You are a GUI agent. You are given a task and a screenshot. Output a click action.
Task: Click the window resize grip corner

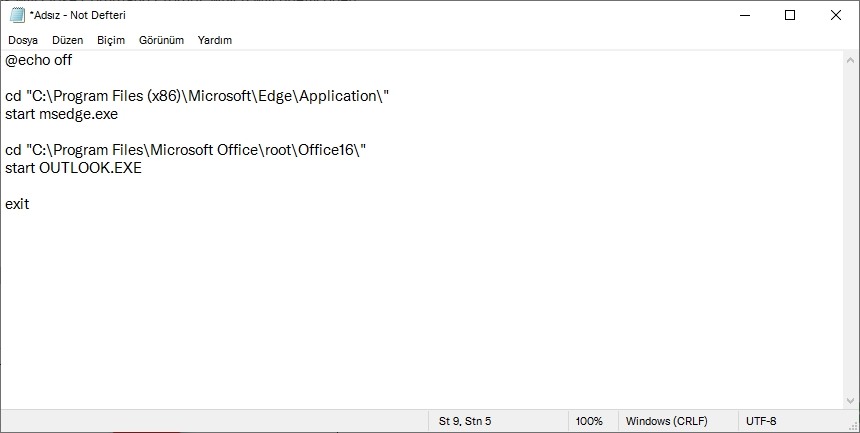tap(853, 426)
